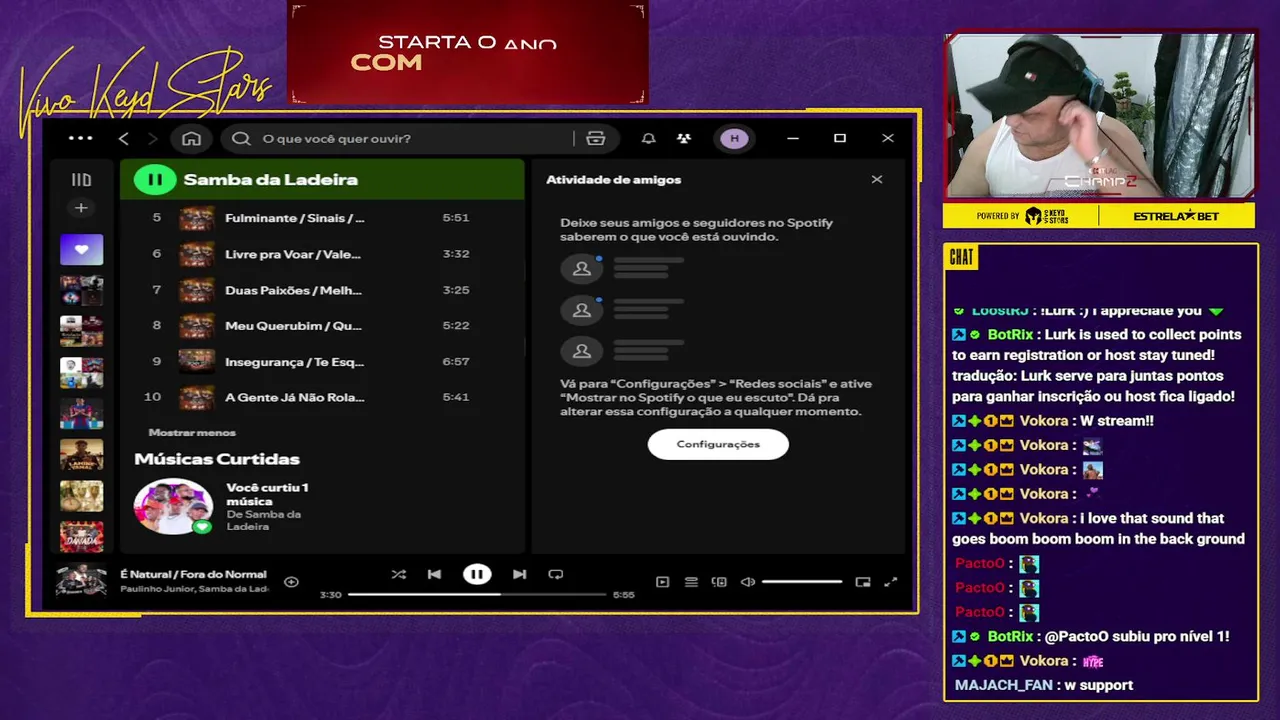Open the queue icon
The image size is (1280, 720).
tap(691, 582)
